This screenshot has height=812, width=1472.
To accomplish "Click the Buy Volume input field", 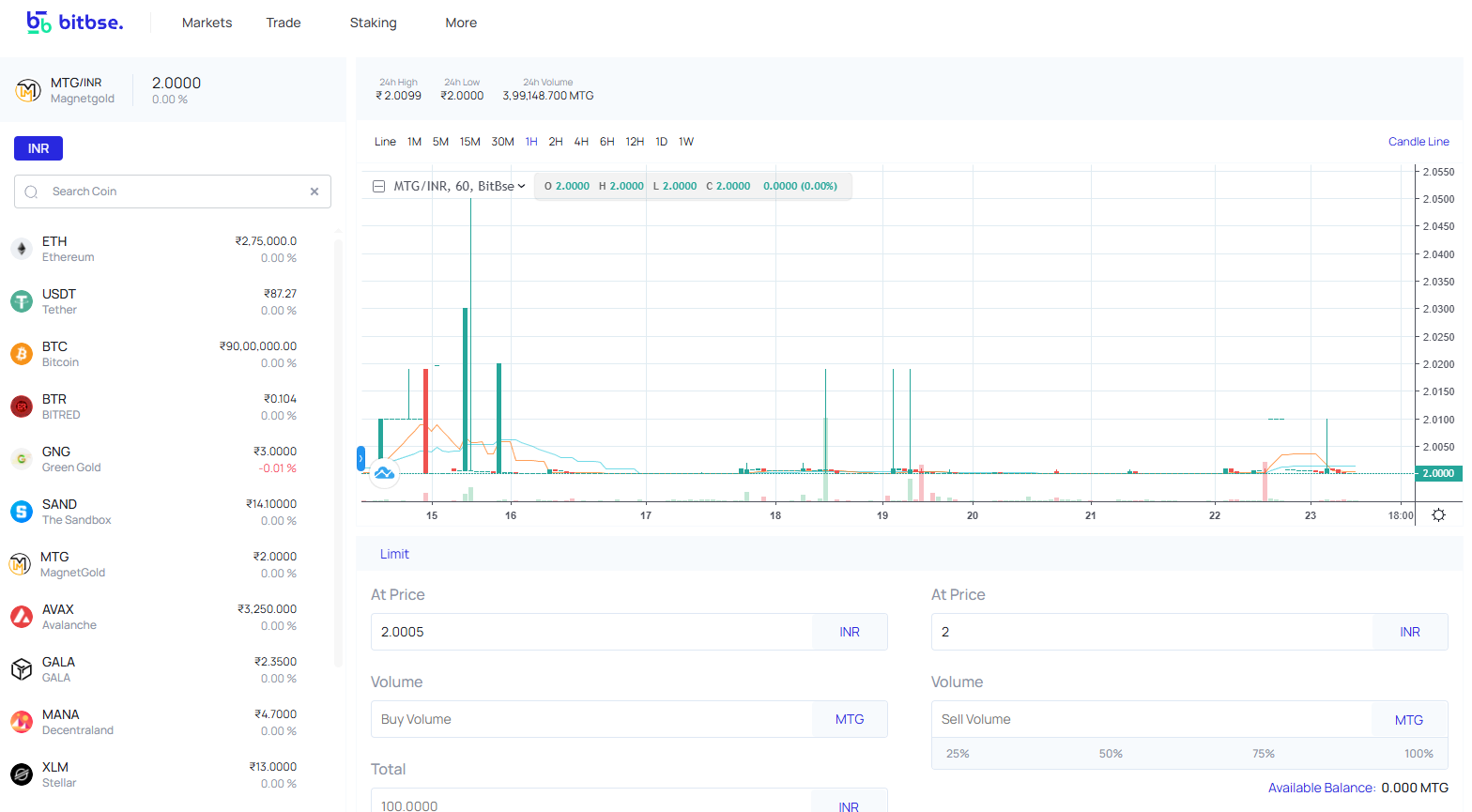I will (591, 719).
